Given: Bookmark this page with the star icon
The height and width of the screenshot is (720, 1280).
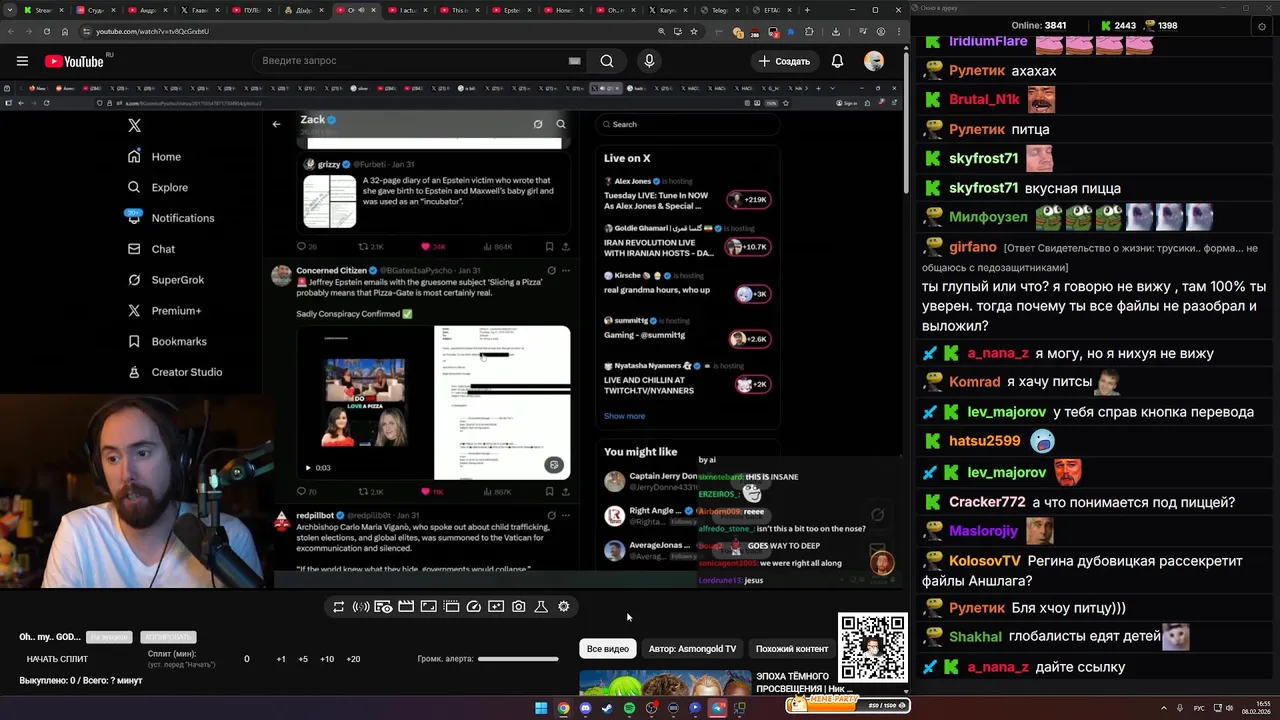Looking at the screenshot, I should pyautogui.click(x=694, y=32).
